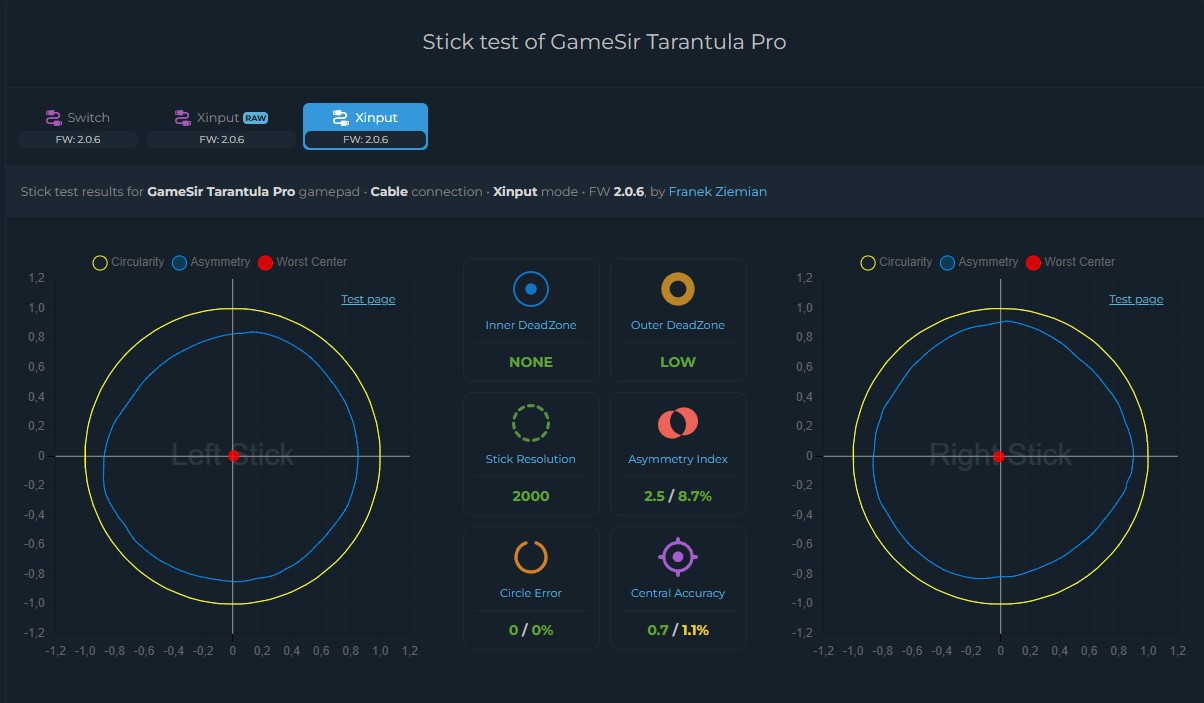This screenshot has width=1204, height=703.
Task: Open Franek Ziemian author link
Action: tap(718, 191)
